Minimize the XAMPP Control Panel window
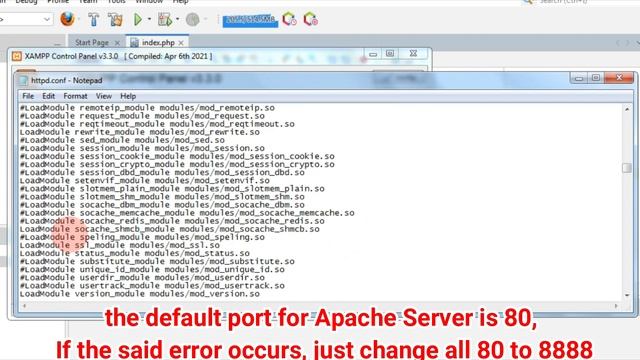 [373, 54]
